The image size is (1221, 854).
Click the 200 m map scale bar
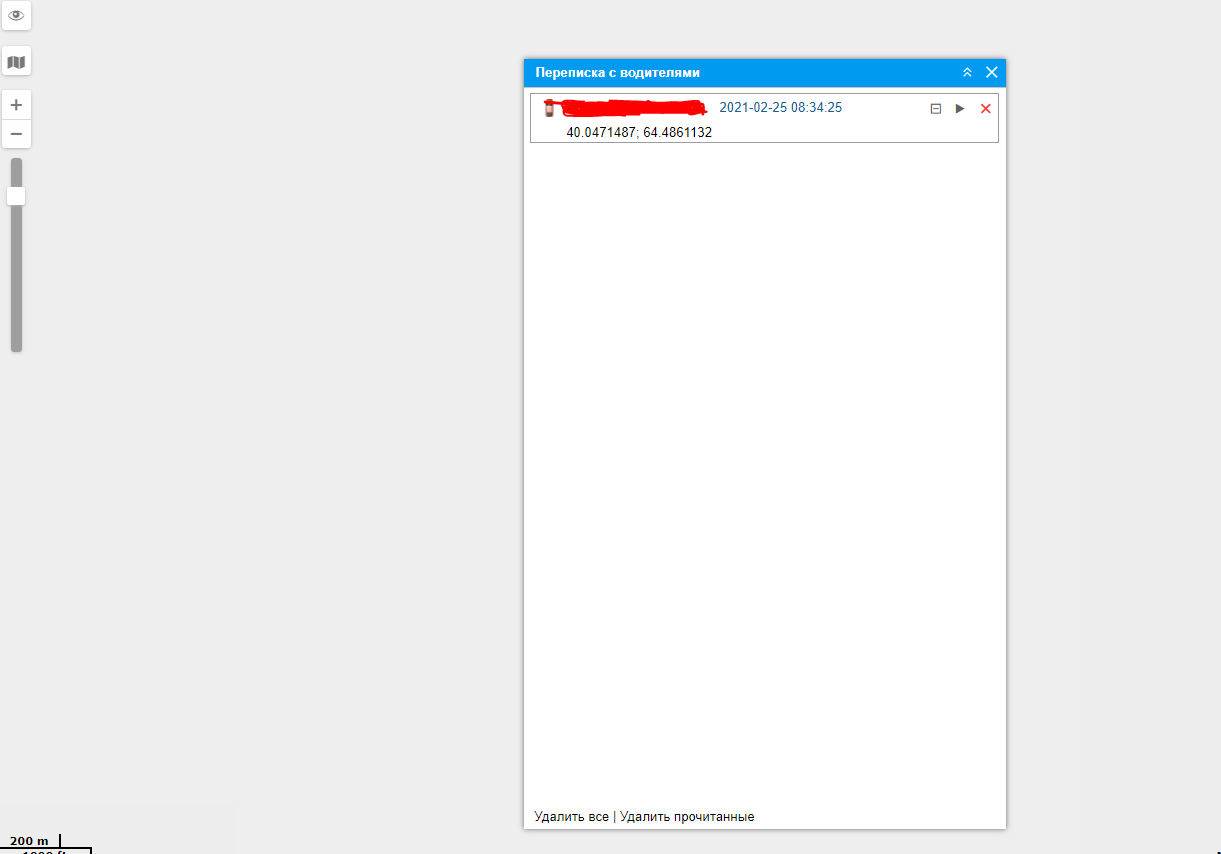(x=30, y=841)
